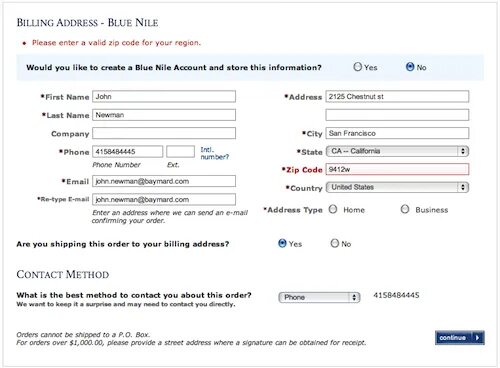This screenshot has width=500, height=368.
Task: Click the 'Phone Number' caption under phone field
Action: pos(116,165)
